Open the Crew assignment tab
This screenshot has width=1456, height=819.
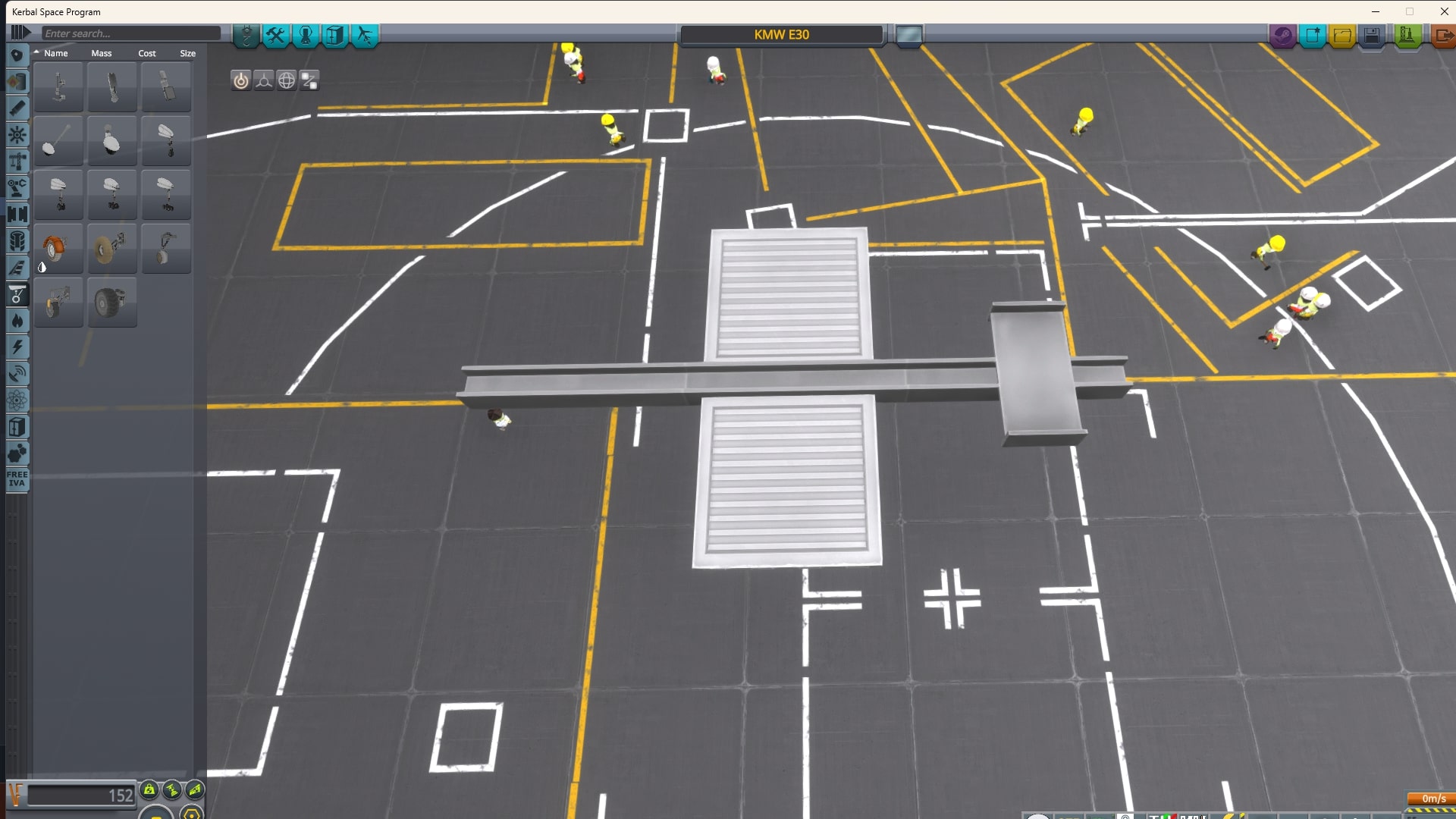[x=305, y=35]
